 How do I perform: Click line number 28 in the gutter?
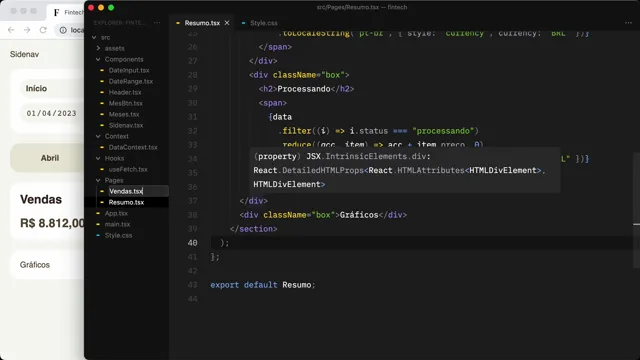[193, 75]
